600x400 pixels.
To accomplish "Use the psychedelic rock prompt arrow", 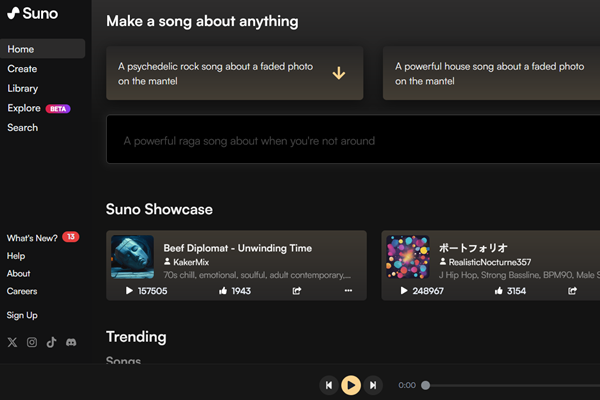I will (x=339, y=73).
